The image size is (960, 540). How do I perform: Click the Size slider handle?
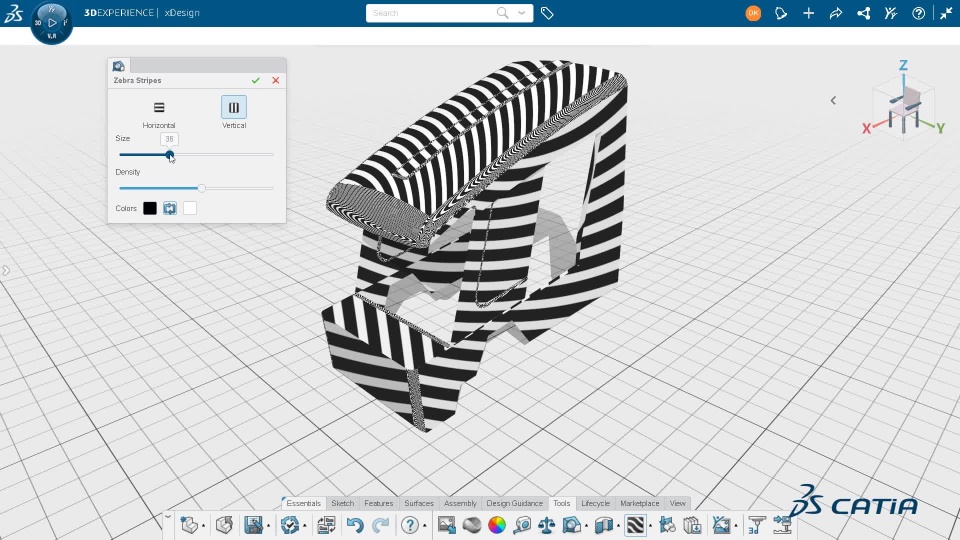point(170,154)
